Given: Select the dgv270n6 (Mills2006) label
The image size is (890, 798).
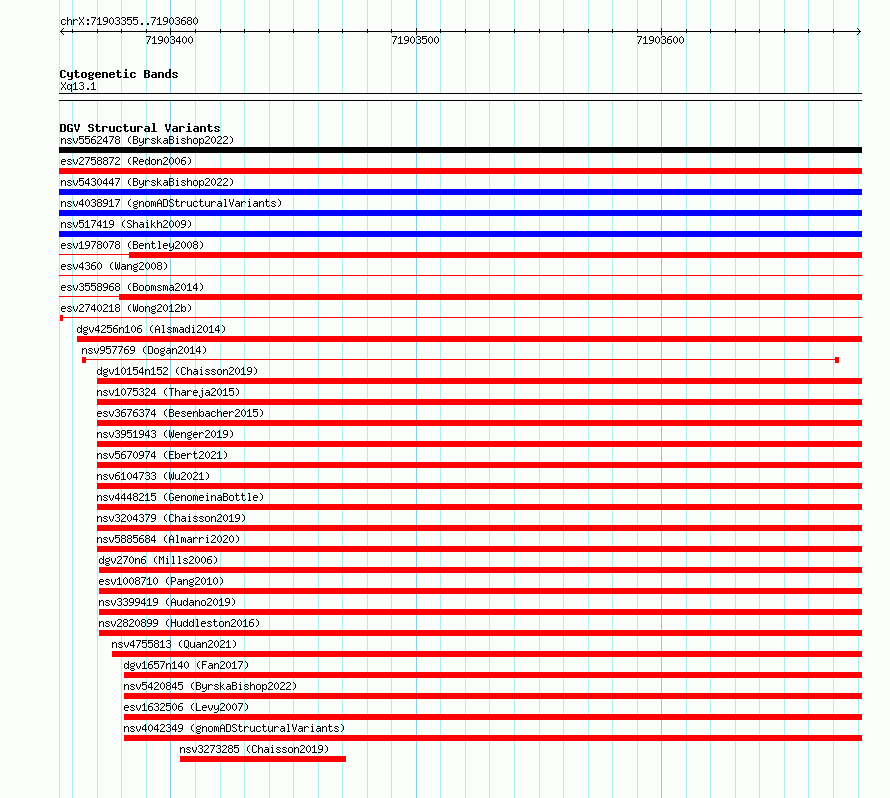Looking at the screenshot, I should pos(158,560).
